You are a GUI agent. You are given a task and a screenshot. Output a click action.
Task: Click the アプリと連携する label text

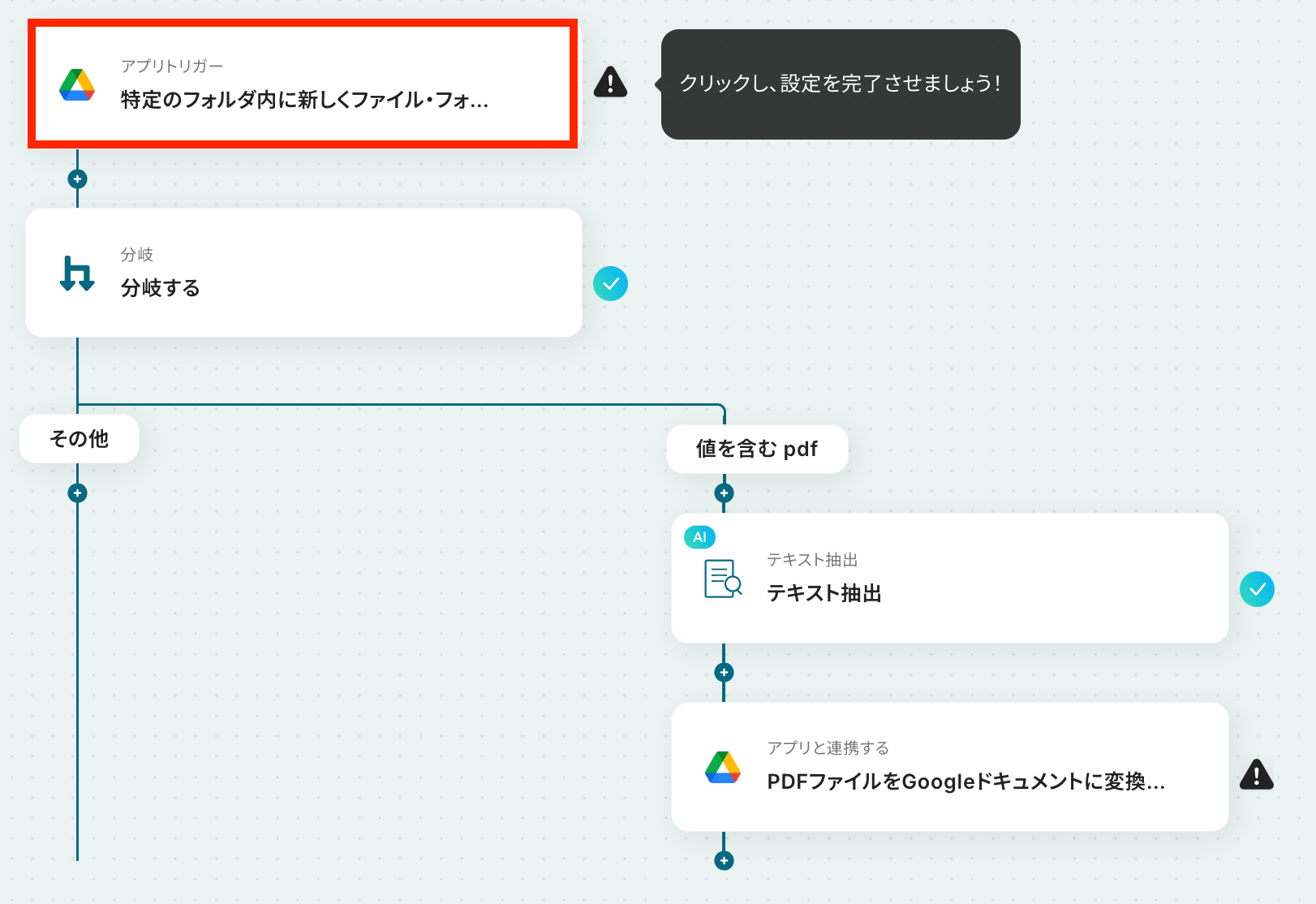point(828,747)
